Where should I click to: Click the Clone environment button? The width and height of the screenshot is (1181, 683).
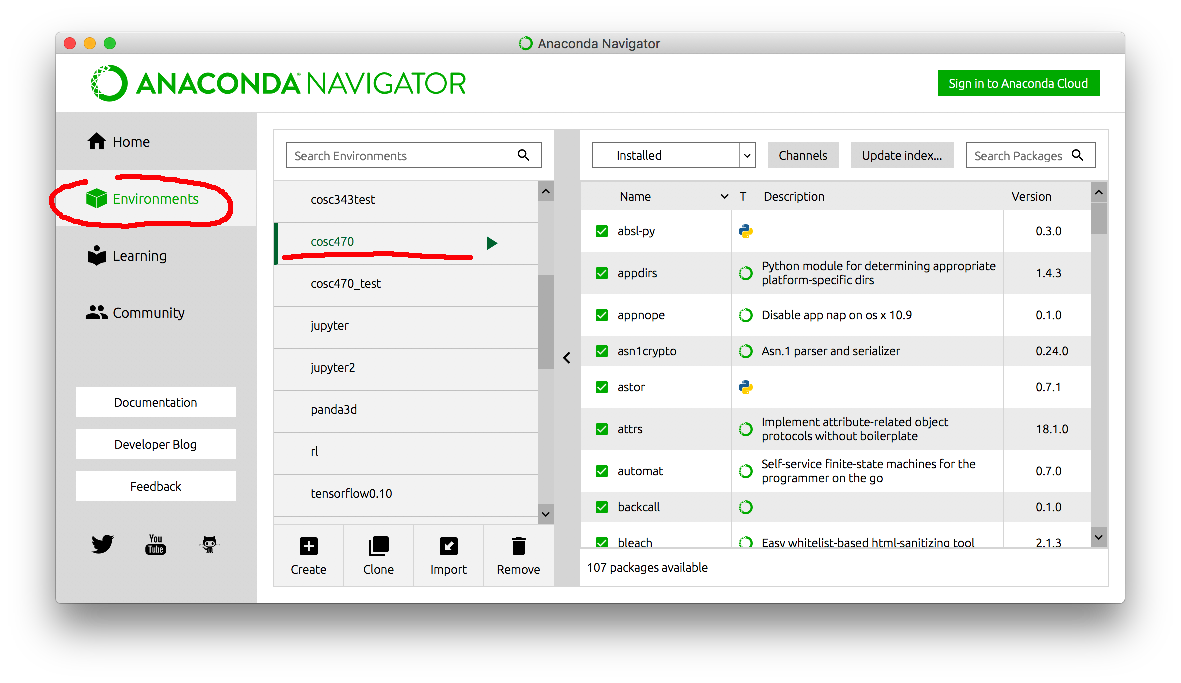click(x=378, y=556)
